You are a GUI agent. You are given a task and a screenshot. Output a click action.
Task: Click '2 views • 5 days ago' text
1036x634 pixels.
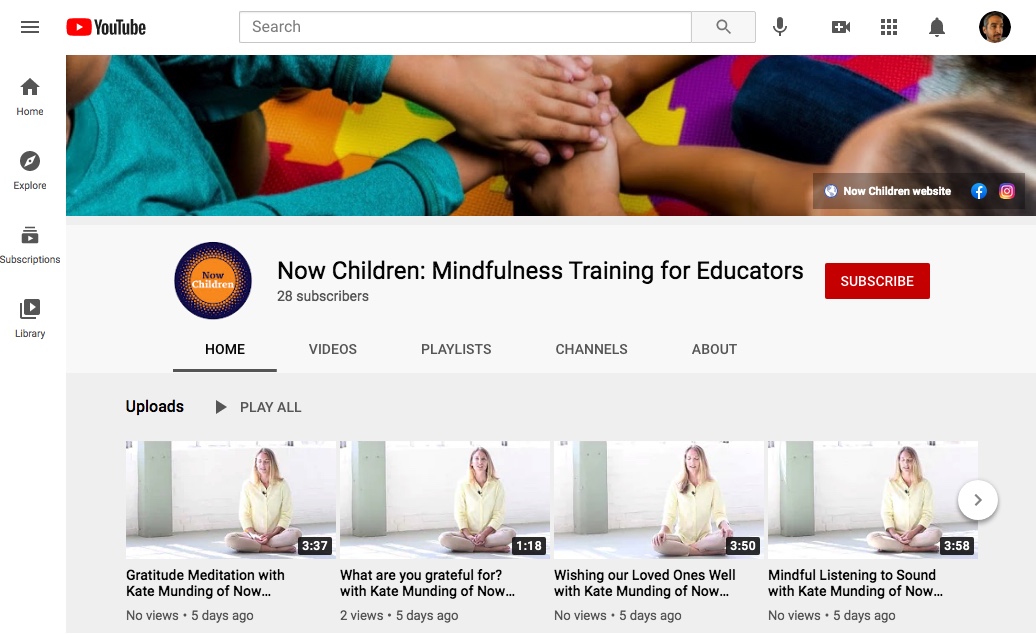[399, 616]
